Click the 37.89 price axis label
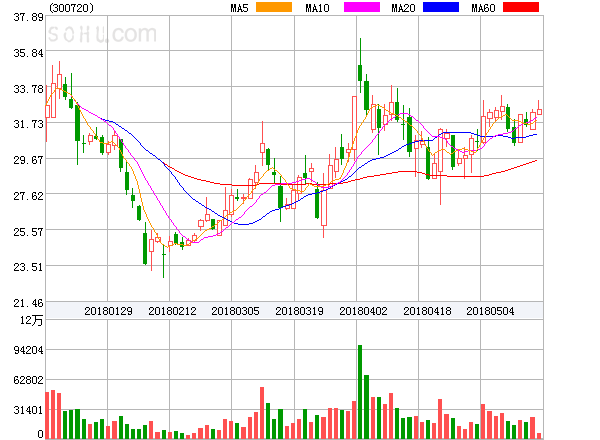Screen dimensions: 600x440 tap(28, 17)
